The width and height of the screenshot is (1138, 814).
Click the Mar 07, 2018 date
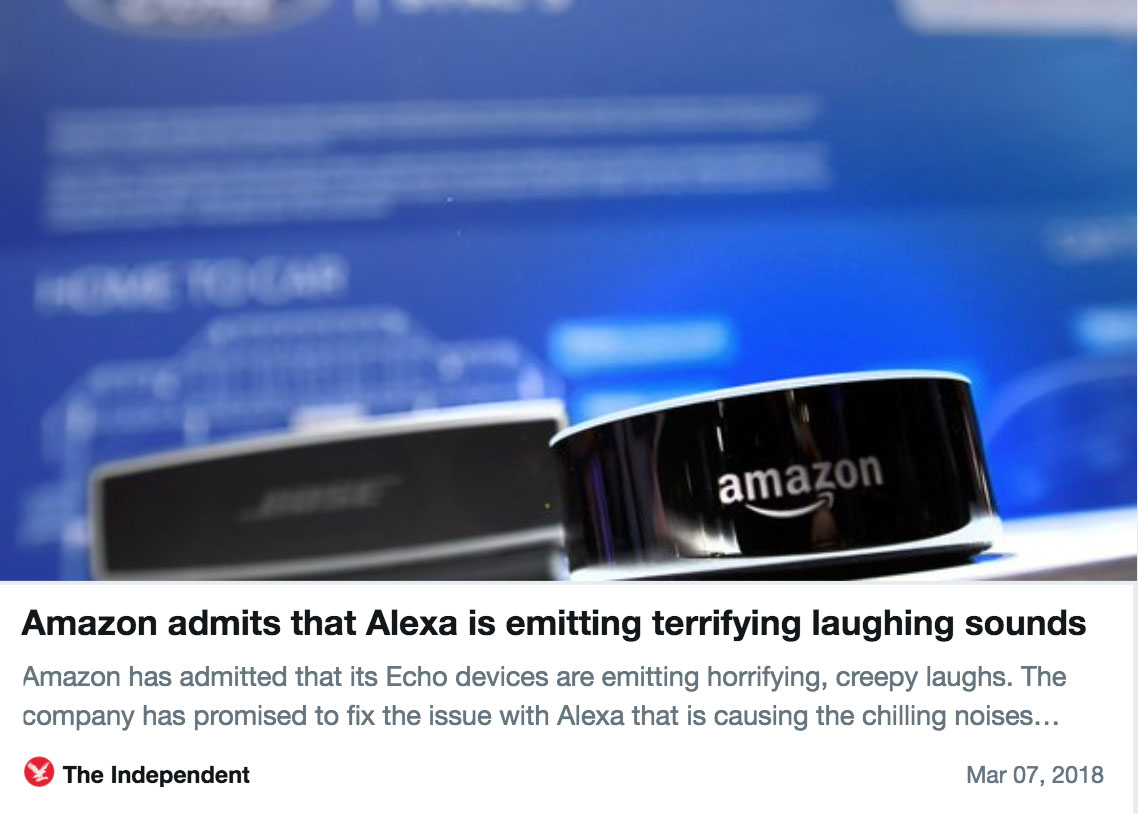[x=1034, y=775]
